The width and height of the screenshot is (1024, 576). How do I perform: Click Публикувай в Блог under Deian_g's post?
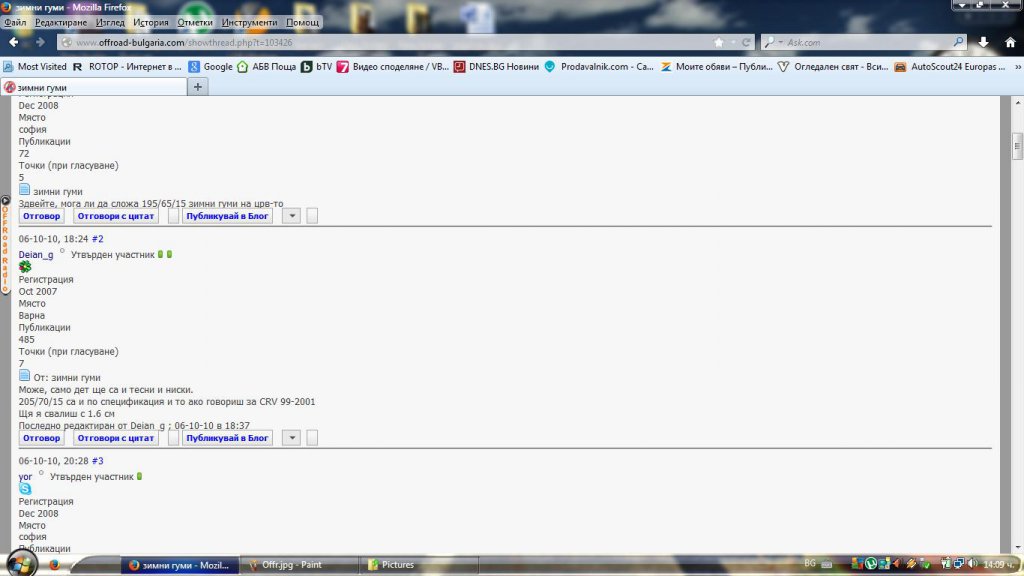pyautogui.click(x=227, y=438)
